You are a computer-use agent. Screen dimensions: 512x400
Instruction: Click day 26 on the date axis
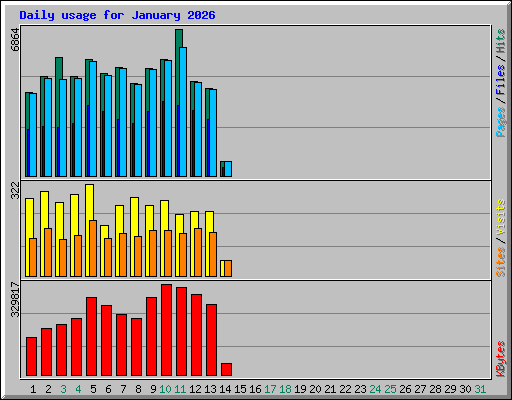pos(405,389)
